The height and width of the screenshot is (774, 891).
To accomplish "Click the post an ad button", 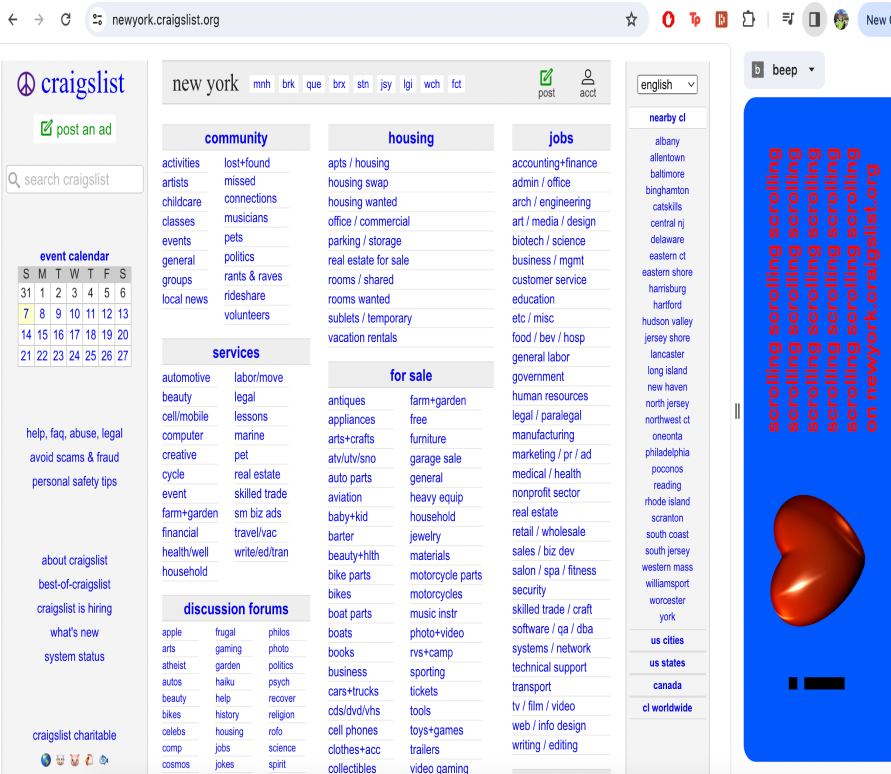I will click(76, 129).
